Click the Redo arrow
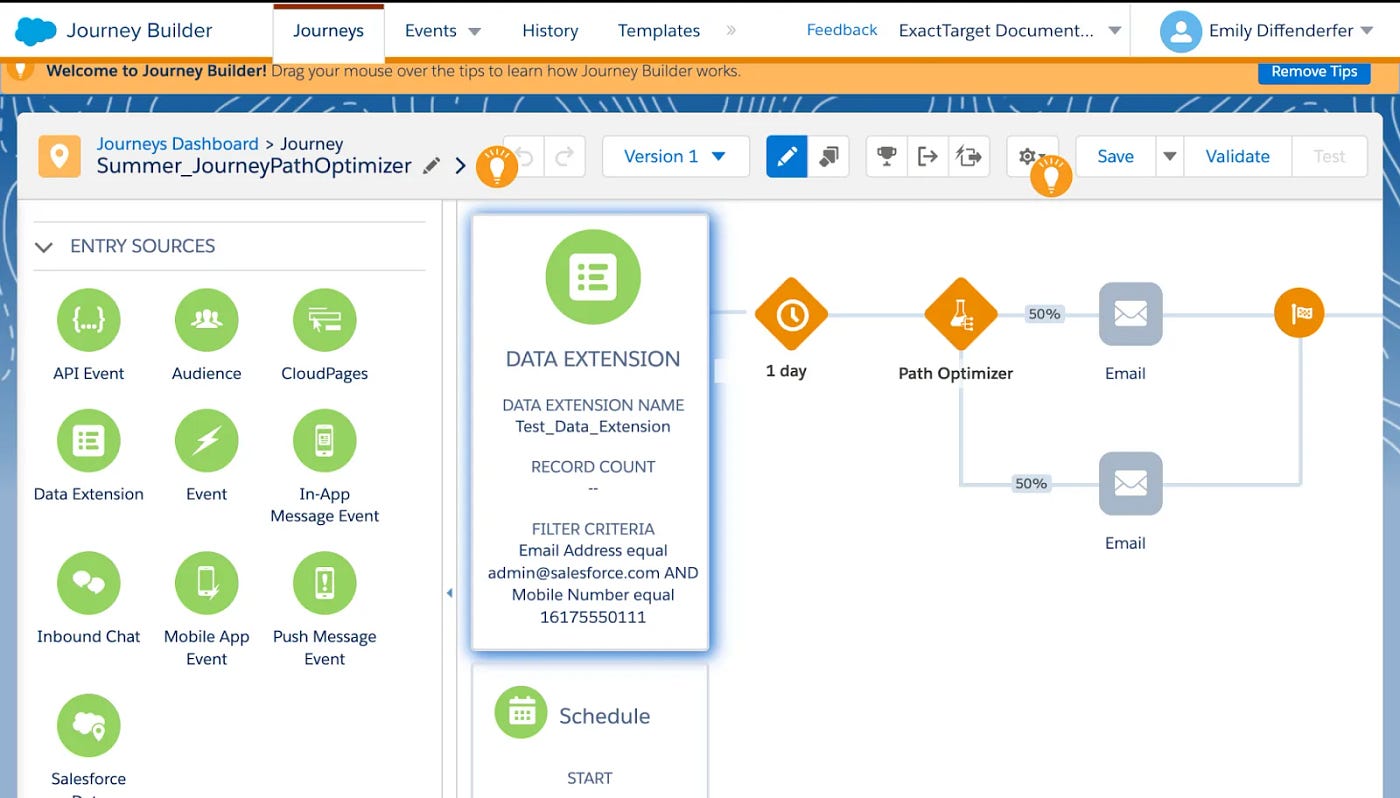The image size is (1400, 798). 564,156
